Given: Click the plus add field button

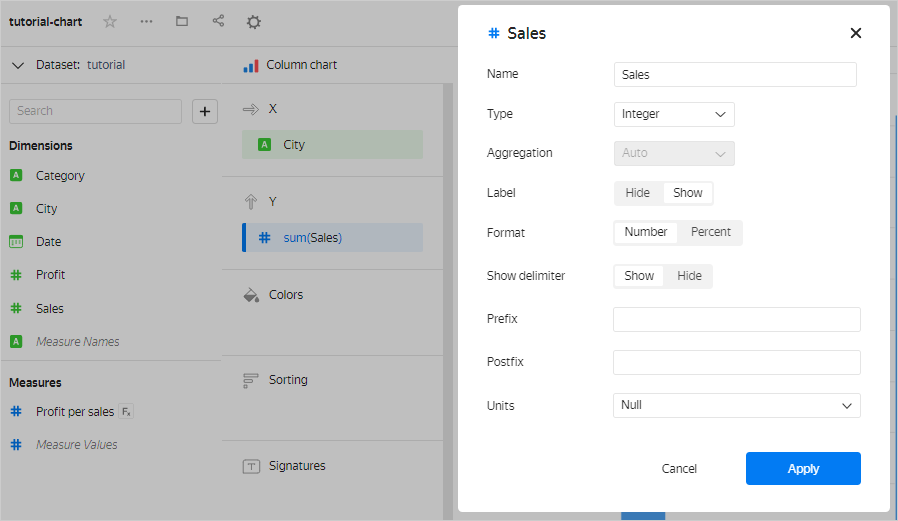Looking at the screenshot, I should [204, 111].
